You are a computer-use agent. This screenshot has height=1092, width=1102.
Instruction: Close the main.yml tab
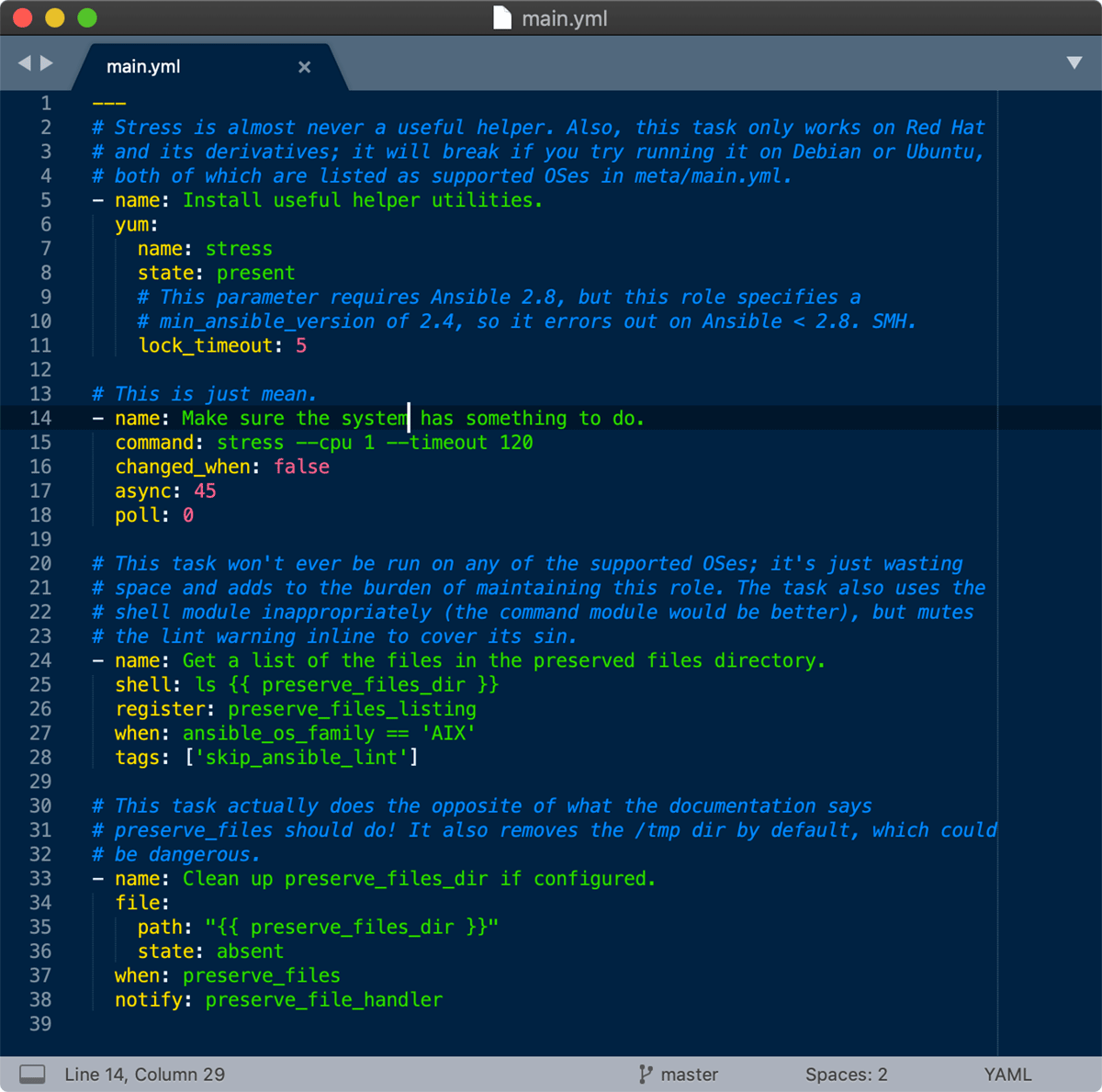(305, 67)
